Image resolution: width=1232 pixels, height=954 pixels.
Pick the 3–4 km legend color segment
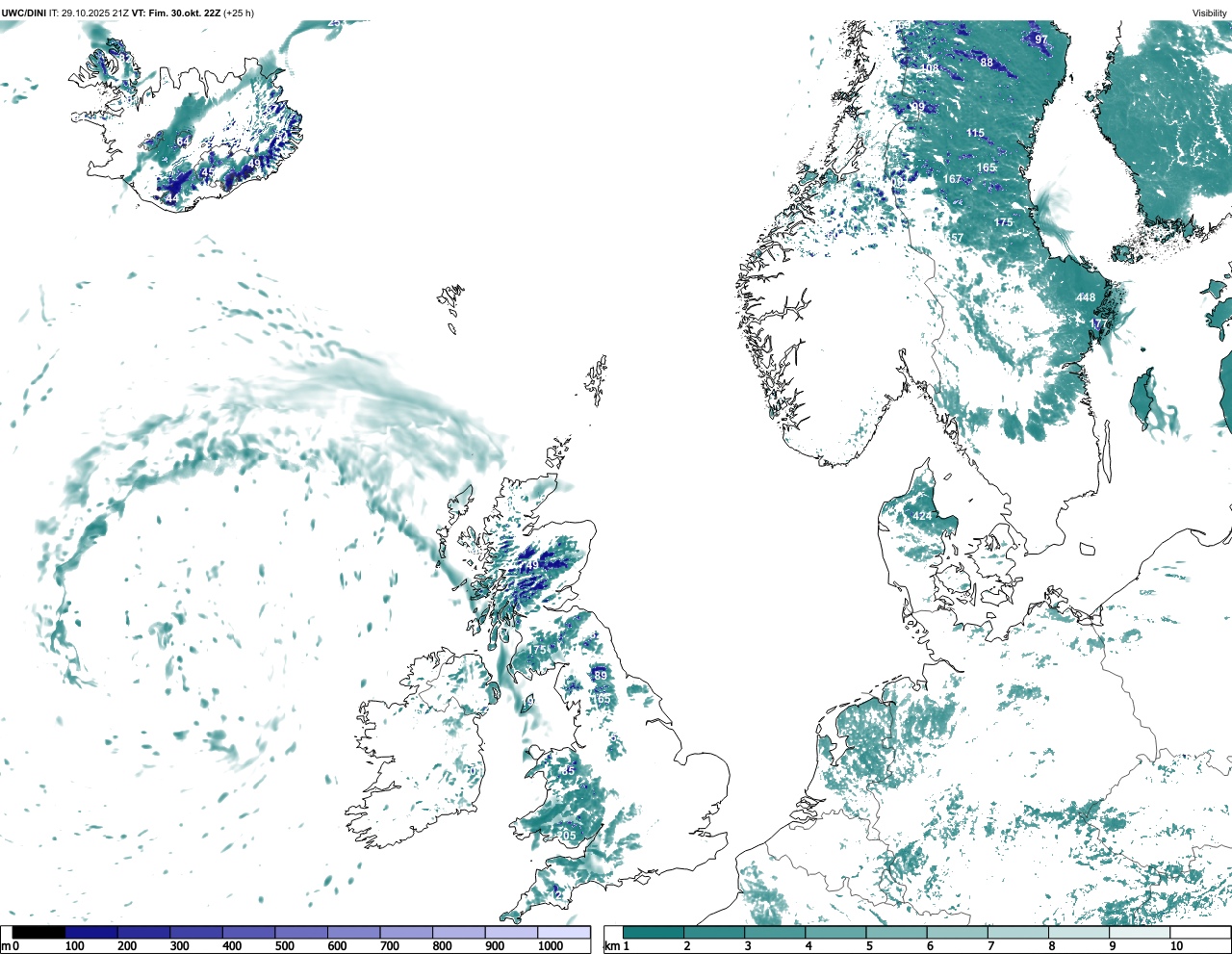(x=775, y=932)
